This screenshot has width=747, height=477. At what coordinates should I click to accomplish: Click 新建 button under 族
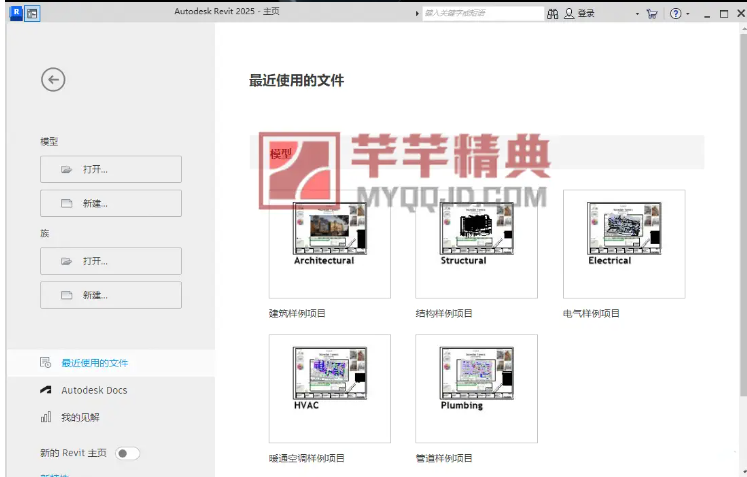point(111,295)
